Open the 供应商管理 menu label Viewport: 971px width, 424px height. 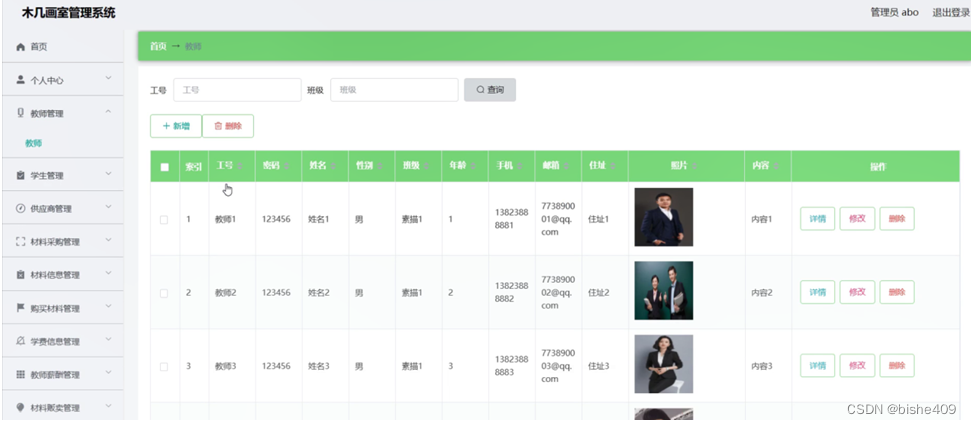point(51,209)
